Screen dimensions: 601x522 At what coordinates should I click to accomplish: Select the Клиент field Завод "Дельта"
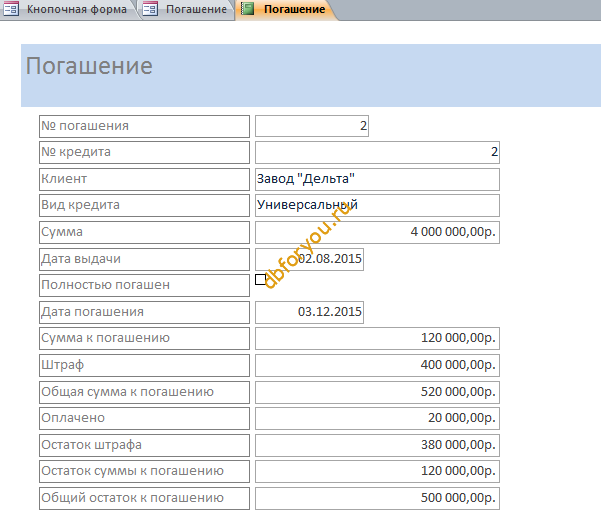point(377,179)
